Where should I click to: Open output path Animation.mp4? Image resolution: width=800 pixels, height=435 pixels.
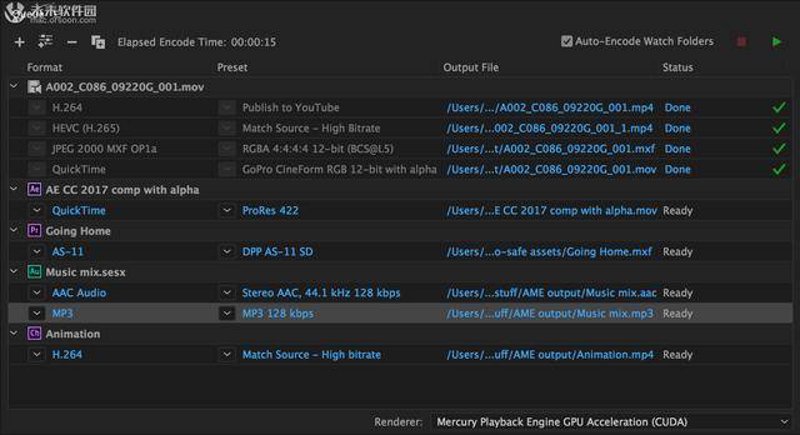pos(550,354)
